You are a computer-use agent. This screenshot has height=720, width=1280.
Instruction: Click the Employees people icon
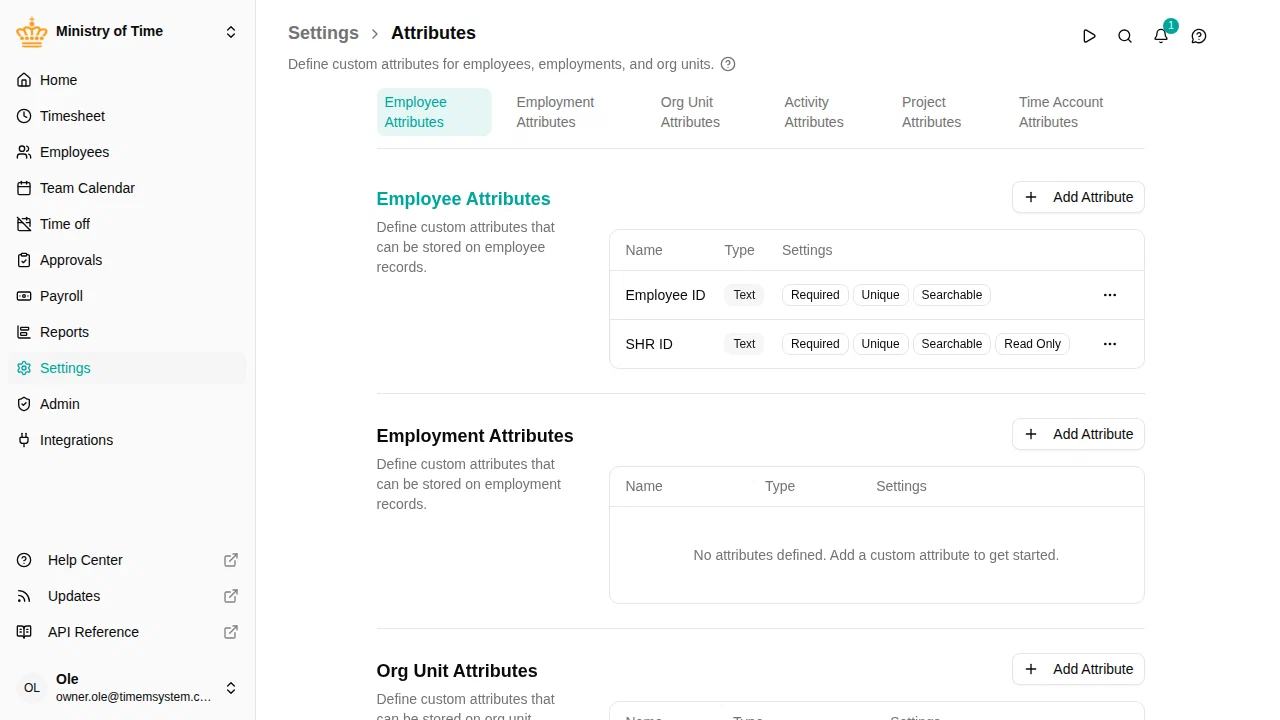(24, 152)
